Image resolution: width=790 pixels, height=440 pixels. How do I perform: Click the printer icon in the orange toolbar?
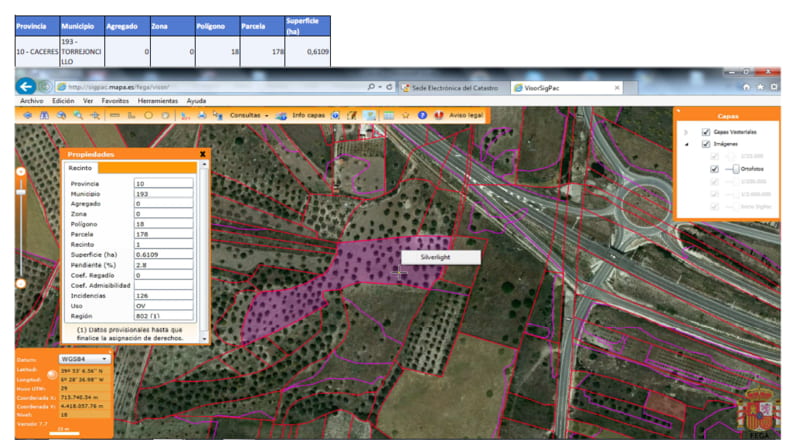coord(202,115)
